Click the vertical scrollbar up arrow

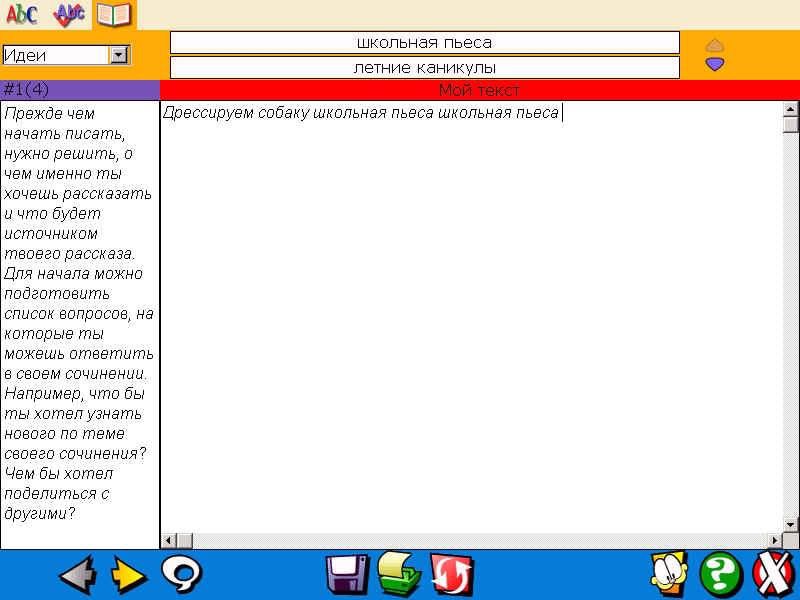point(791,109)
